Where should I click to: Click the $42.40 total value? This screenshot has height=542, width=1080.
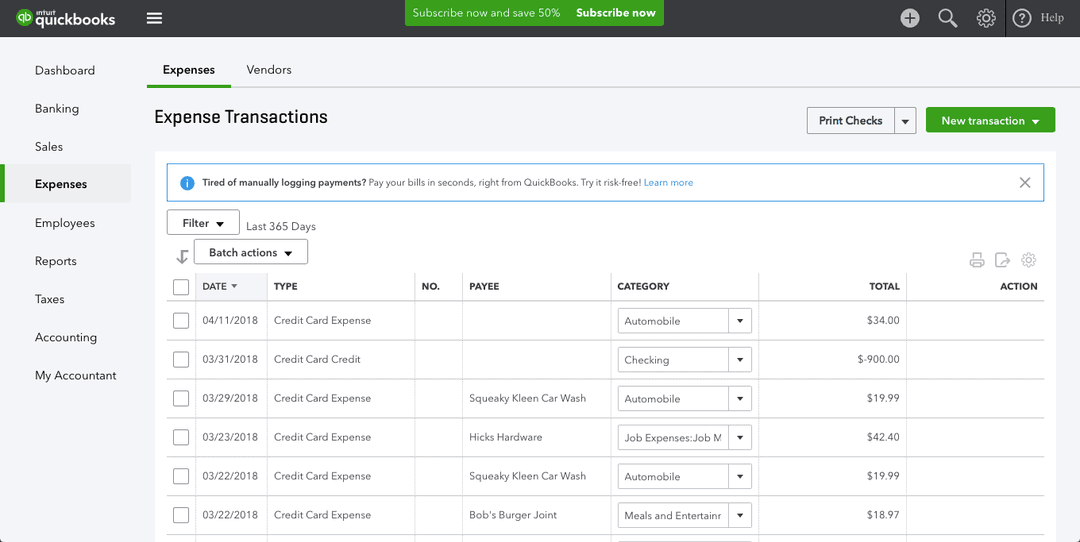(883, 437)
